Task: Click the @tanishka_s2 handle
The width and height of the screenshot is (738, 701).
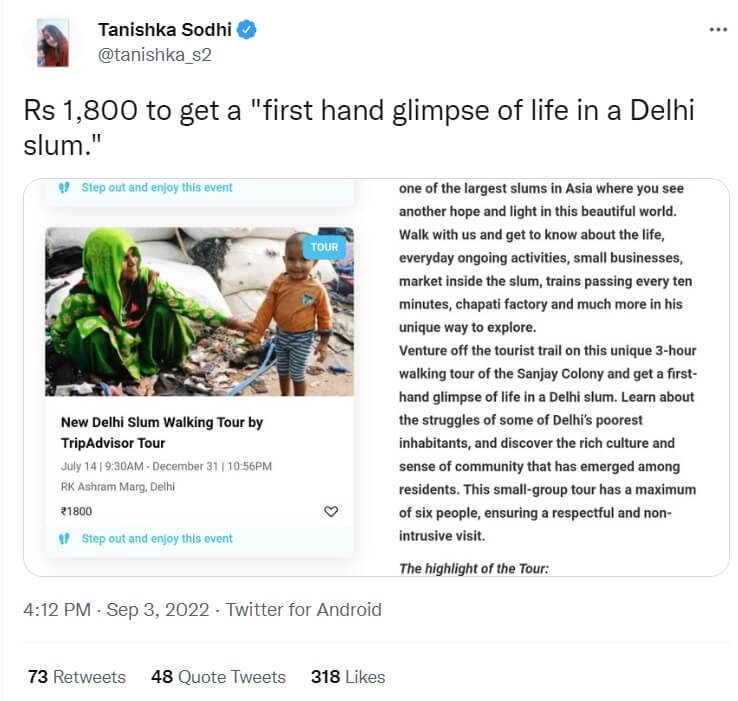Action: point(154,55)
